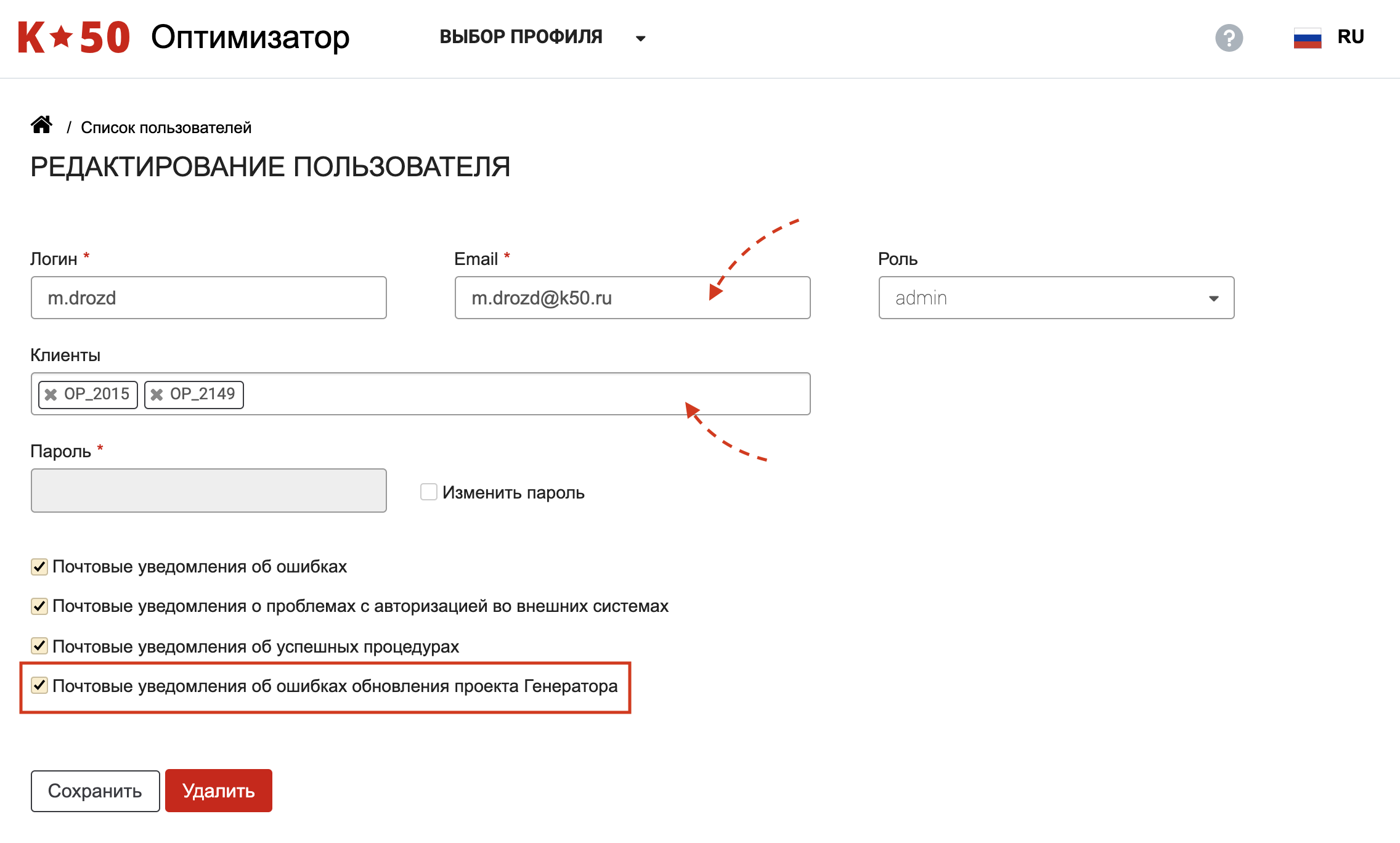Focus the Email input field
This screenshot has width=1400, height=843.
(x=632, y=298)
